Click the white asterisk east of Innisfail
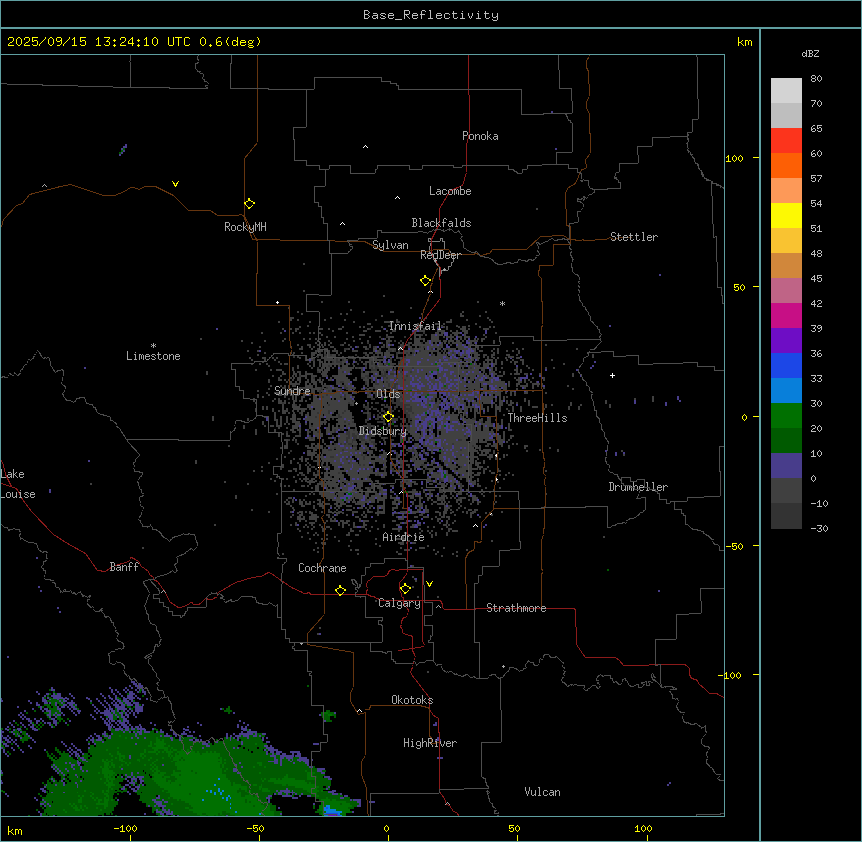862x842 pixels. click(502, 303)
